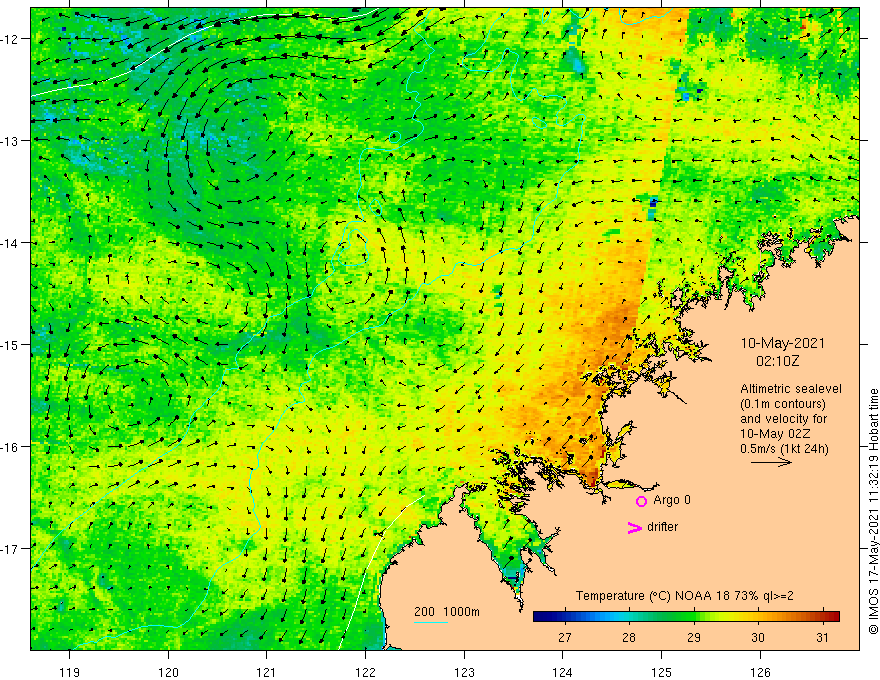Click the '(0.1m contours)' caption line
Screen dimensions: 880x680
point(783,404)
